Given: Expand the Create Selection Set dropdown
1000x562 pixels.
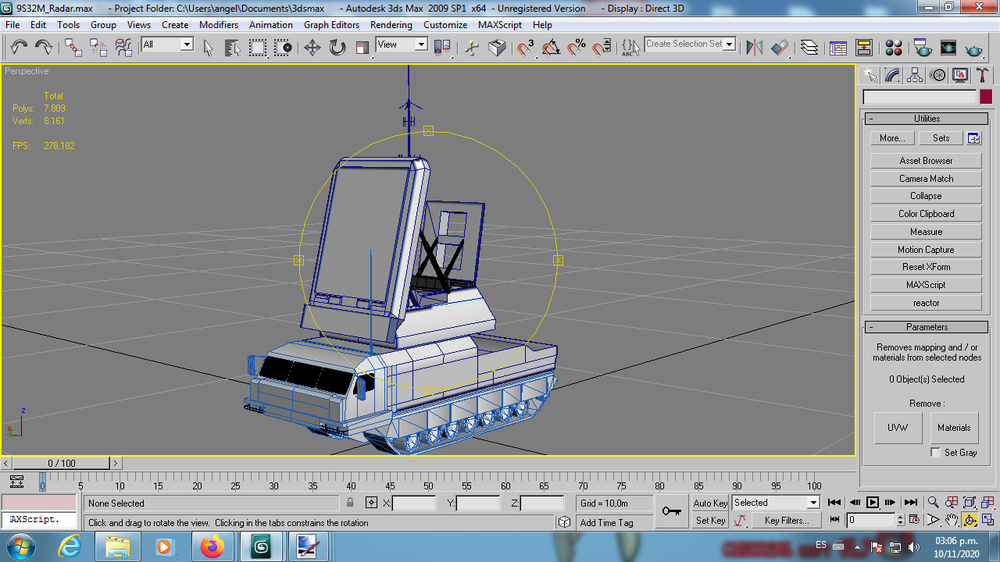Looking at the screenshot, I should 729,44.
